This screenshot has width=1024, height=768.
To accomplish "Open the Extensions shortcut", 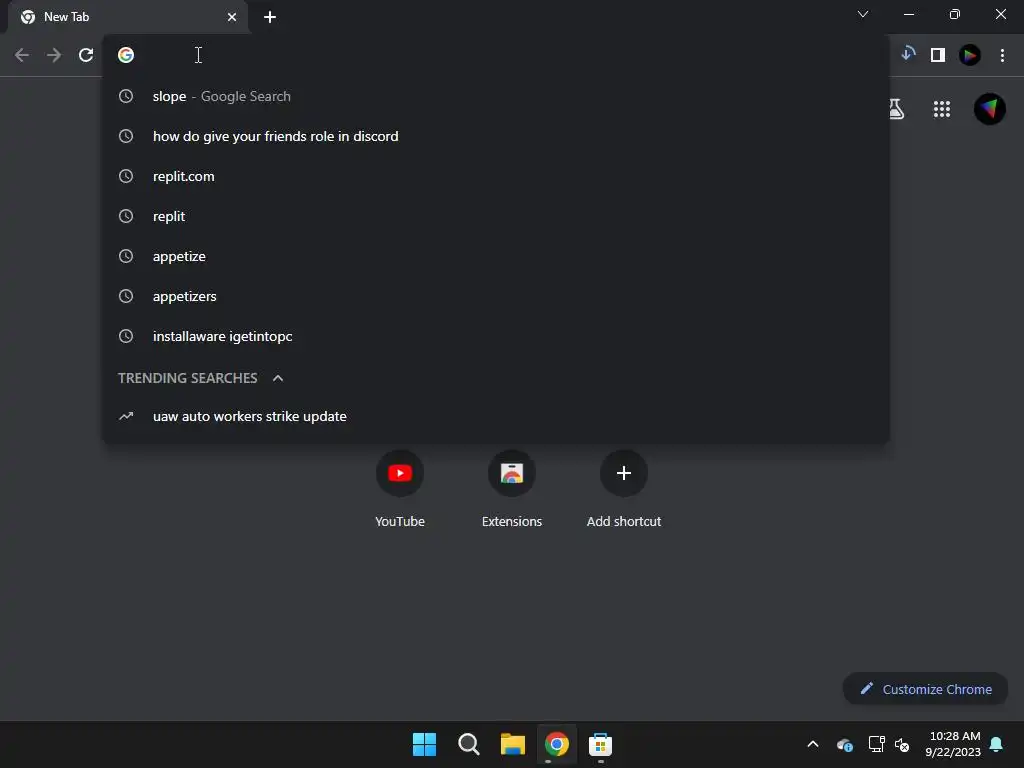I will click(x=512, y=488).
